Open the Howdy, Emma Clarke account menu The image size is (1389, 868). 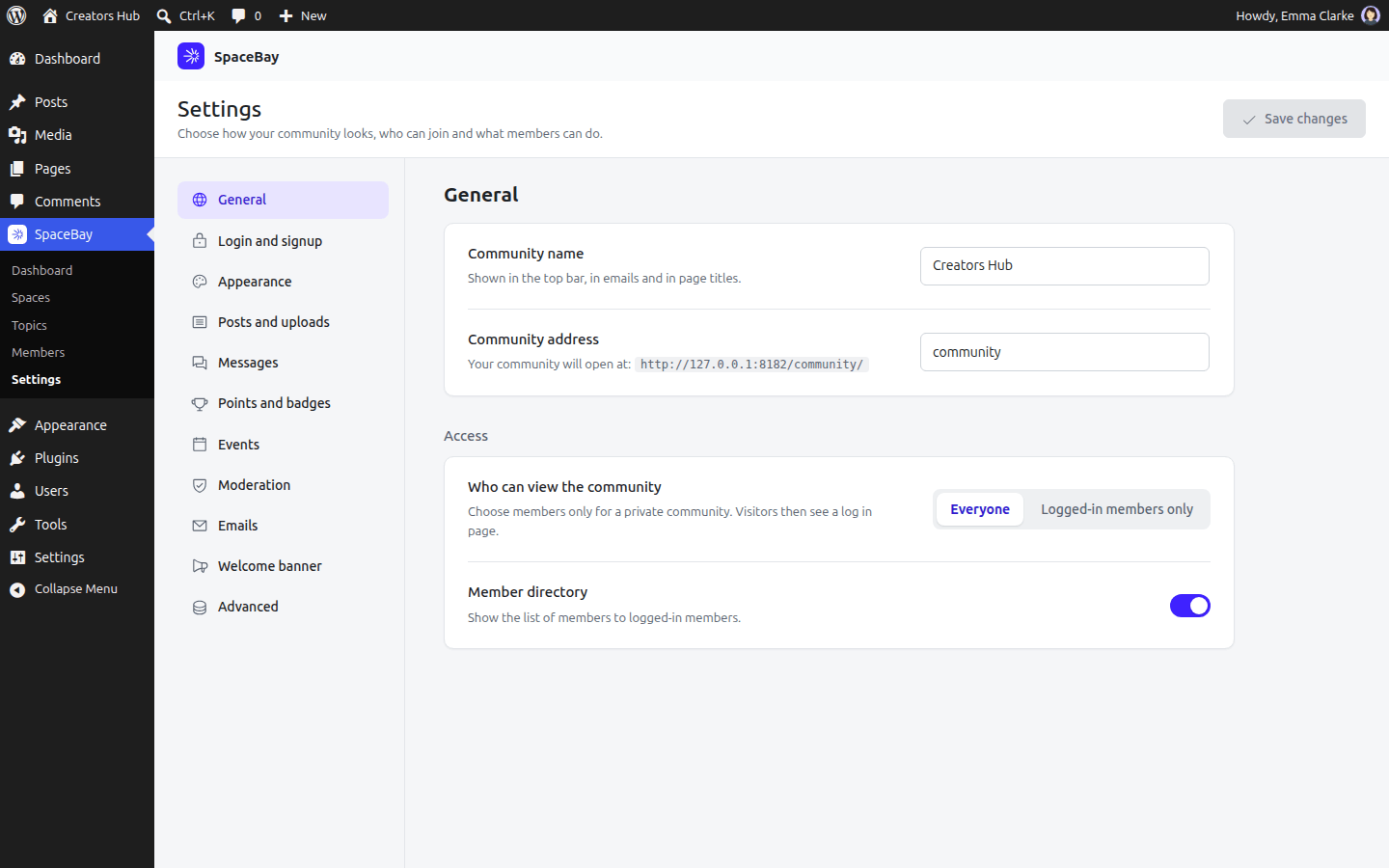point(1307,15)
